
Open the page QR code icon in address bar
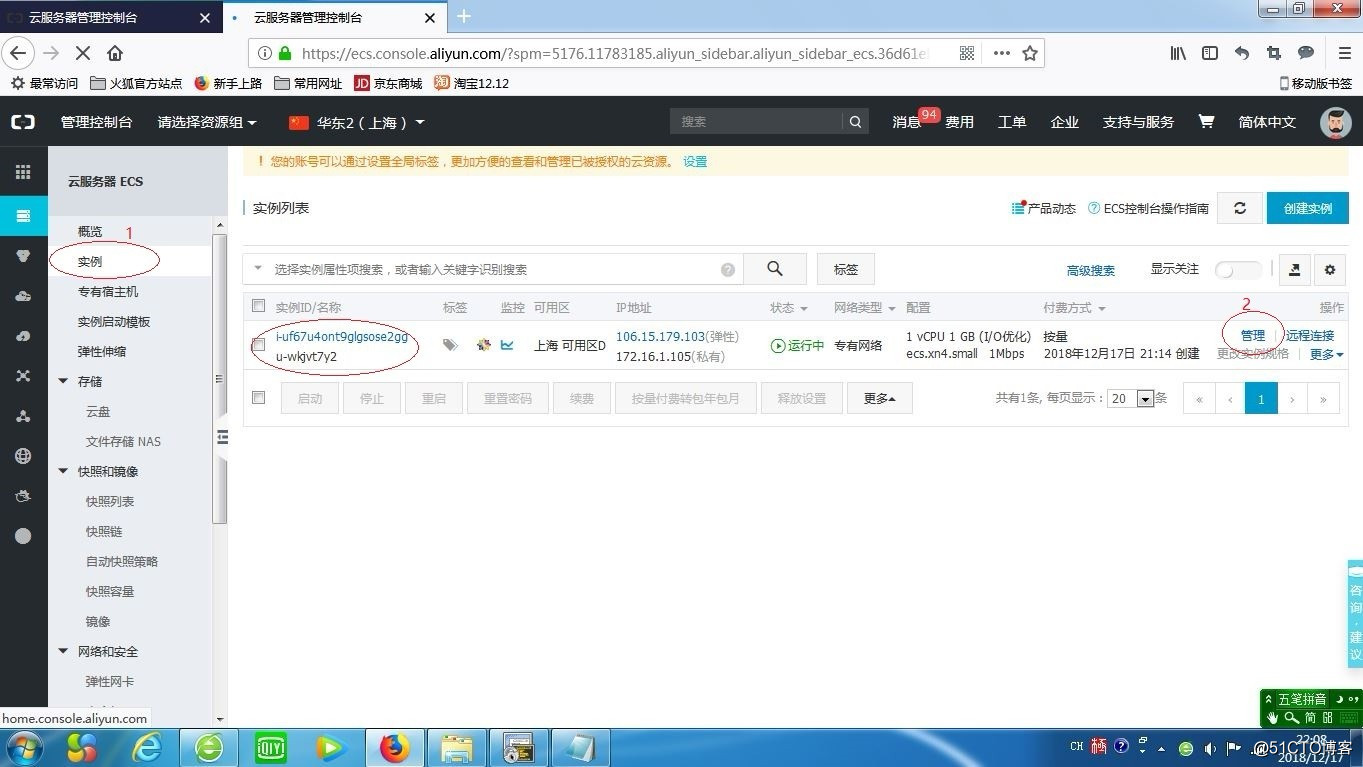967,53
